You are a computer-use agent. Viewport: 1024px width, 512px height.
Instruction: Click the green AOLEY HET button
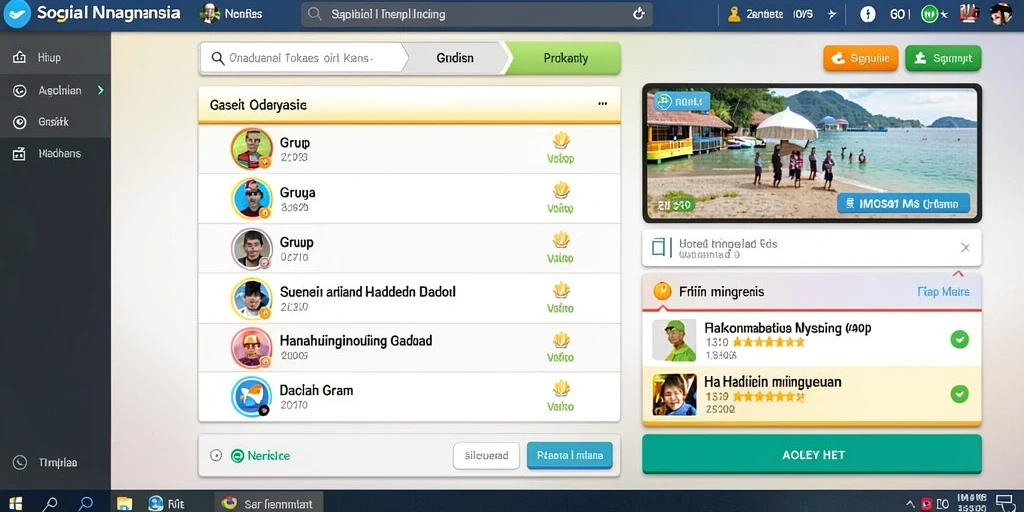pyautogui.click(x=812, y=454)
